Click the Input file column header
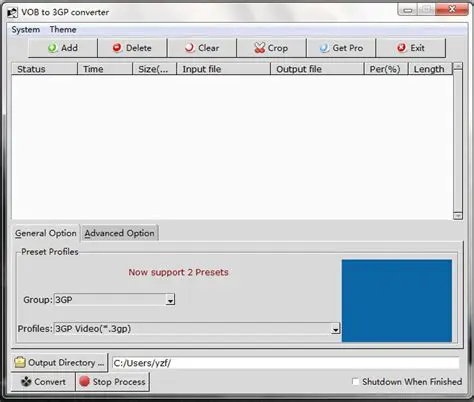 click(223, 69)
